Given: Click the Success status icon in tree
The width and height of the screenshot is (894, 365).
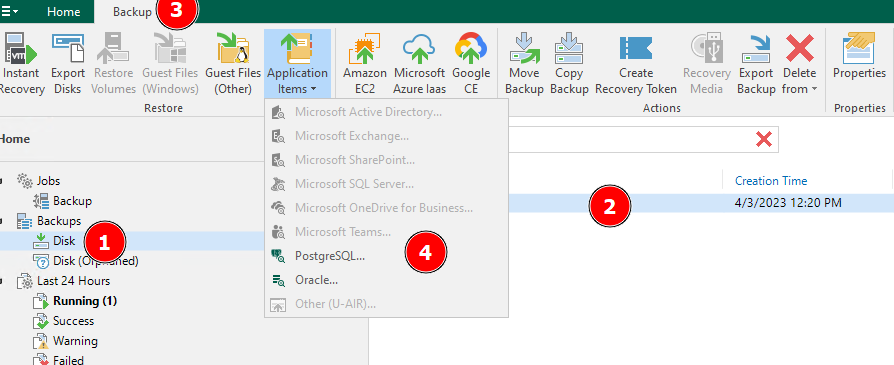Looking at the screenshot, I should pos(40,321).
